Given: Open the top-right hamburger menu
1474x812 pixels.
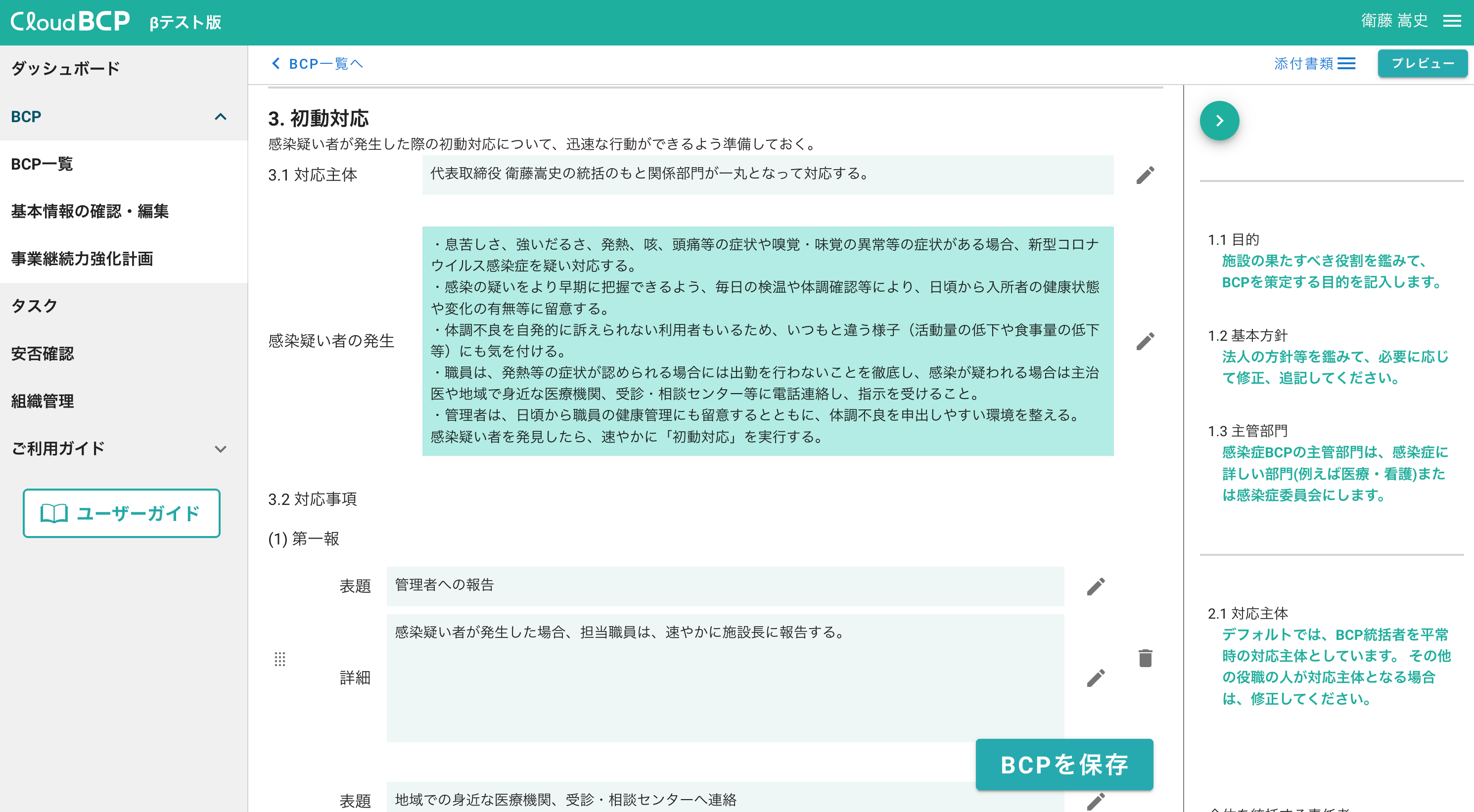Looking at the screenshot, I should point(1452,22).
